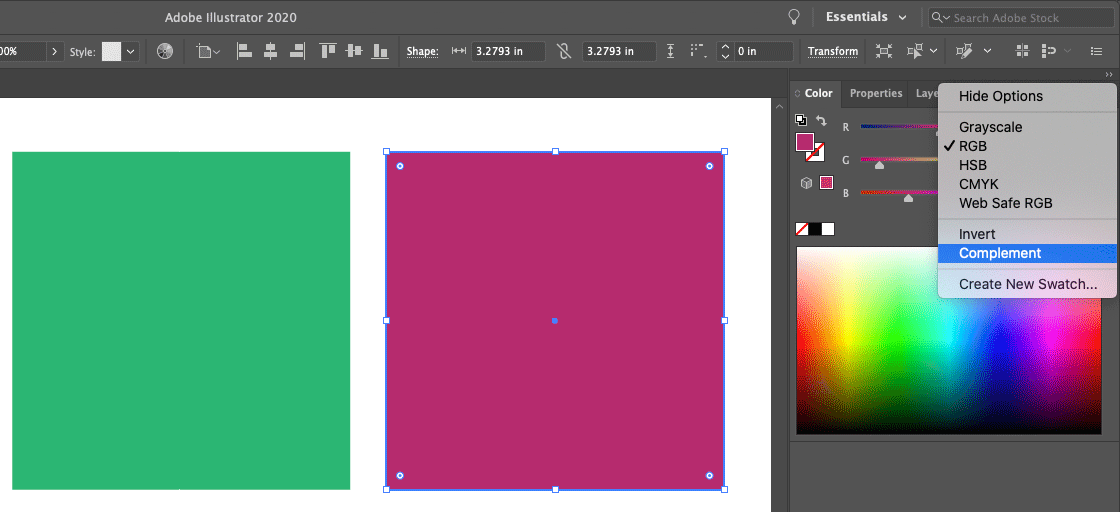Click Vertical Align Center icon

(x=354, y=51)
